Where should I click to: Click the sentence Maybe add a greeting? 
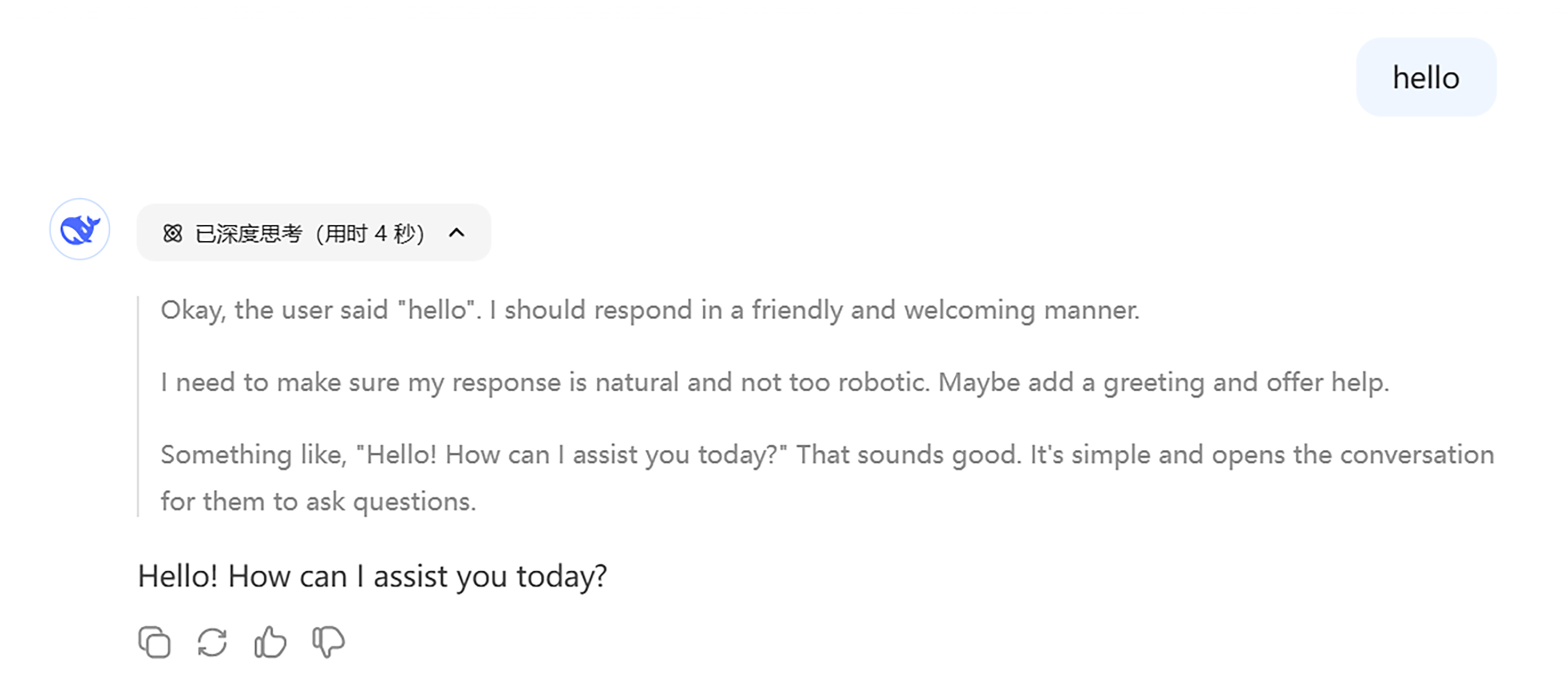point(1163,383)
